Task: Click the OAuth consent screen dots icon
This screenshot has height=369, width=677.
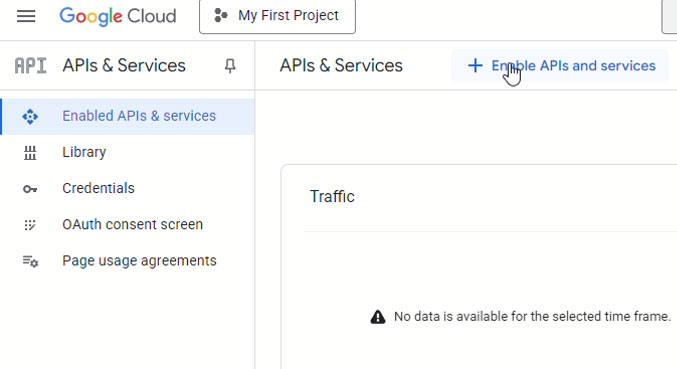Action: click(30, 225)
